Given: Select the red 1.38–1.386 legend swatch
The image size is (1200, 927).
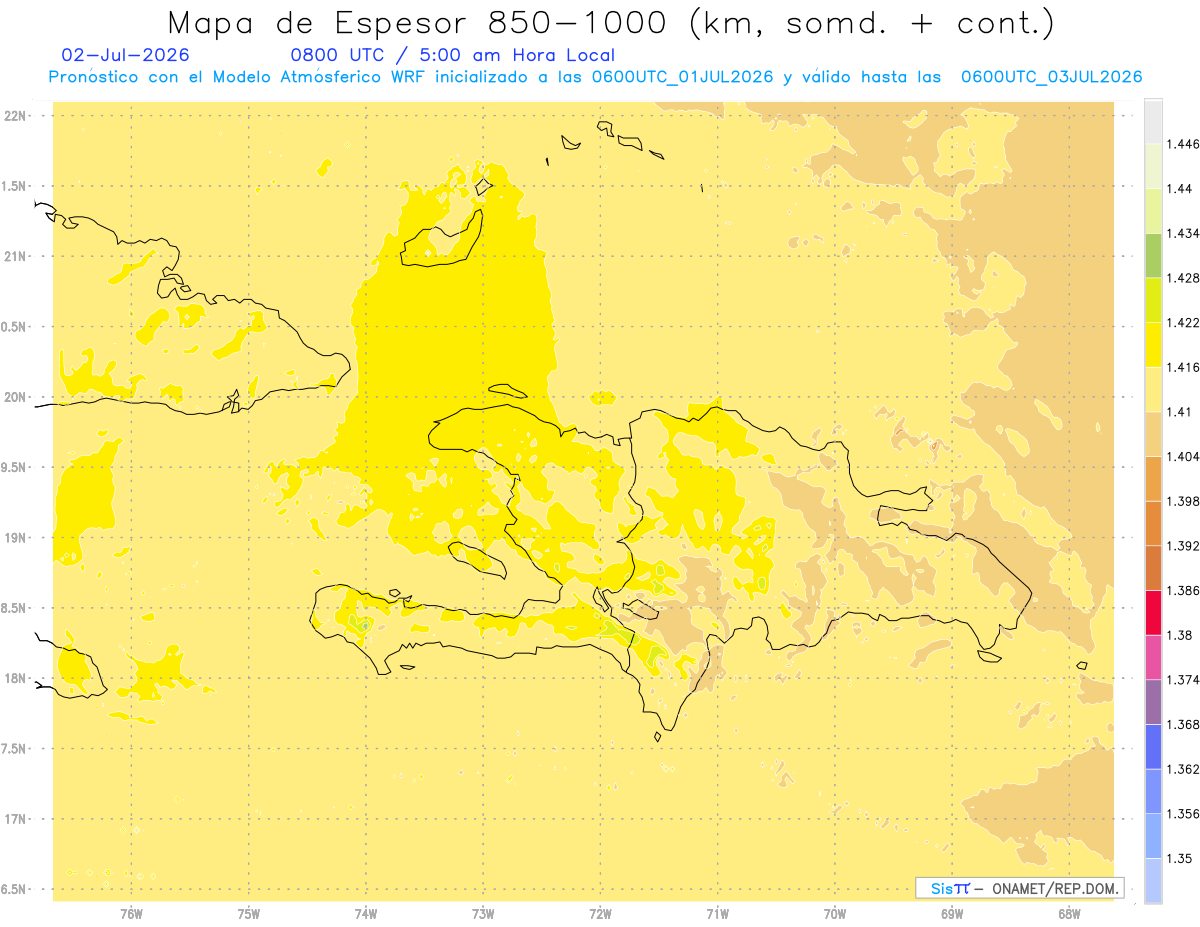Looking at the screenshot, I should coord(1153,613).
